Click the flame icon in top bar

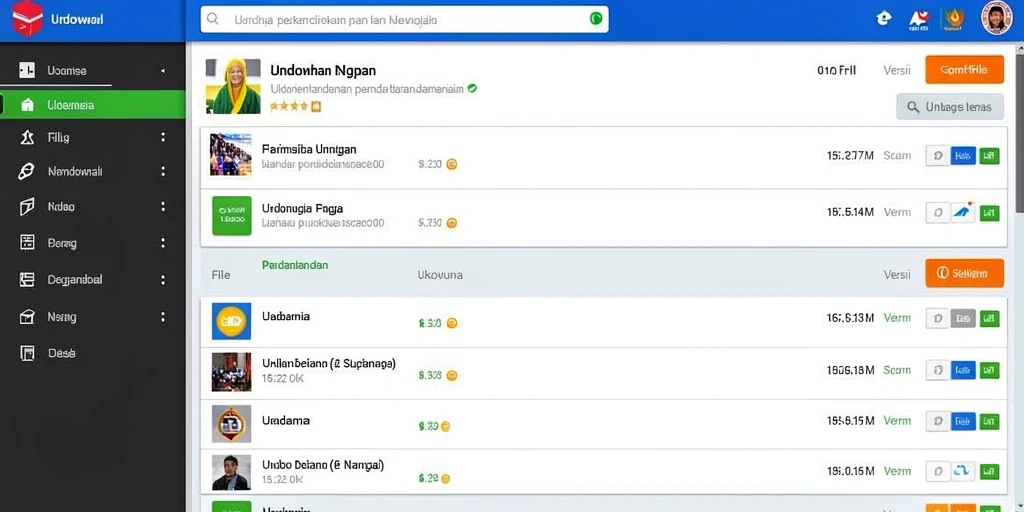953,19
